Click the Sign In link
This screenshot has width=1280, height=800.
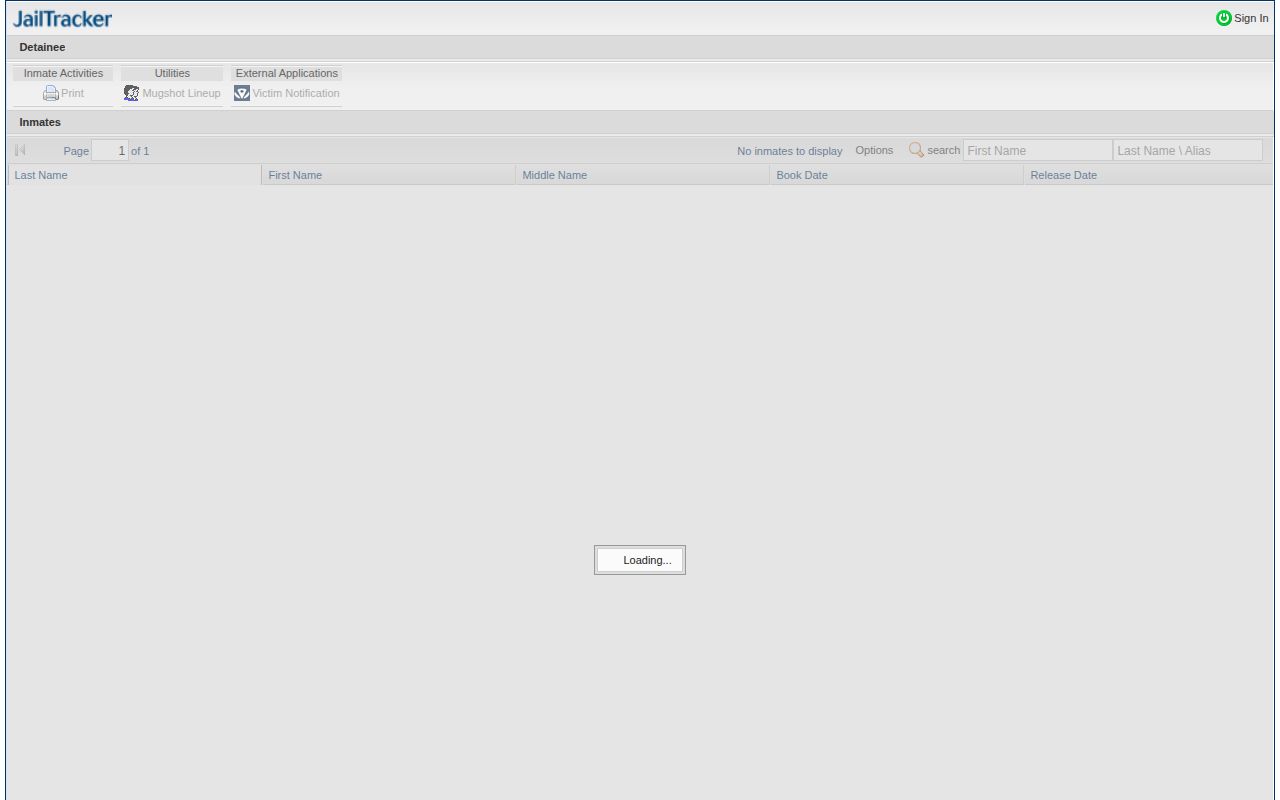[x=1251, y=18]
